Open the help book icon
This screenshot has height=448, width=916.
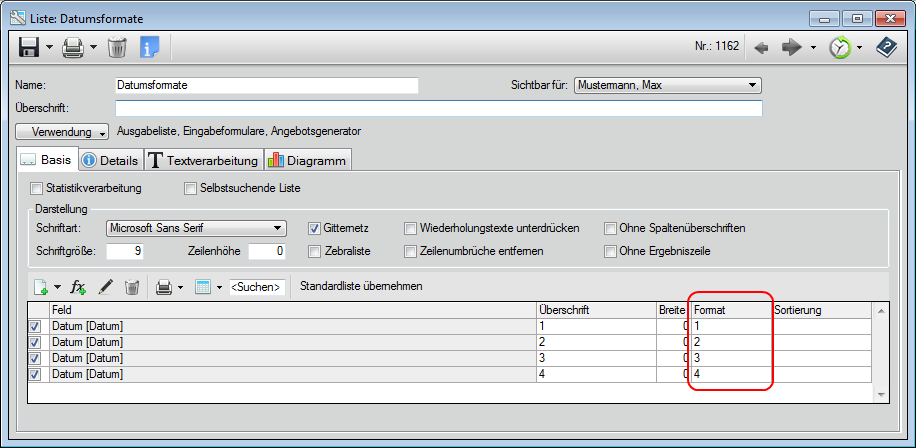(x=886, y=47)
